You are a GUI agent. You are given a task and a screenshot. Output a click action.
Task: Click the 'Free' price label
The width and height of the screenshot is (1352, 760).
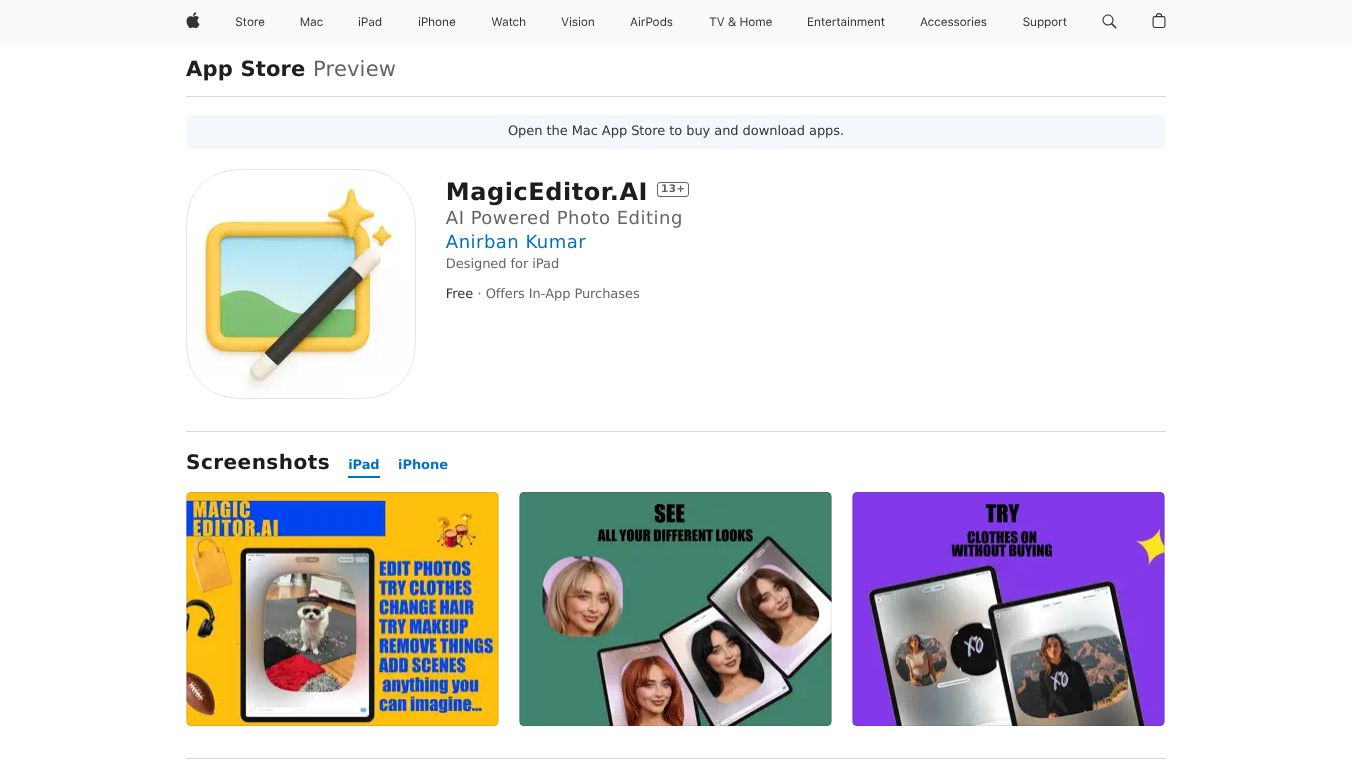[x=459, y=294]
